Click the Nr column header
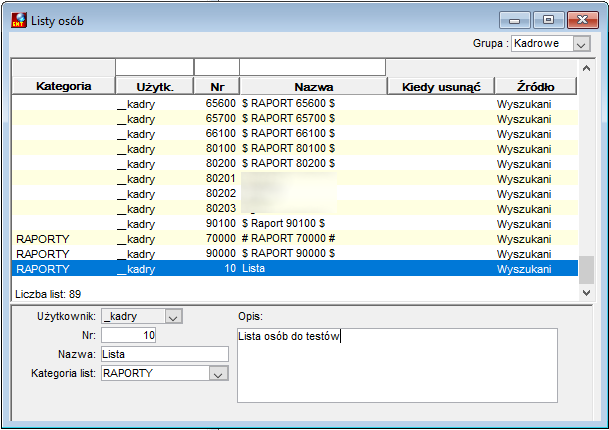609x430 pixels. click(x=217, y=86)
